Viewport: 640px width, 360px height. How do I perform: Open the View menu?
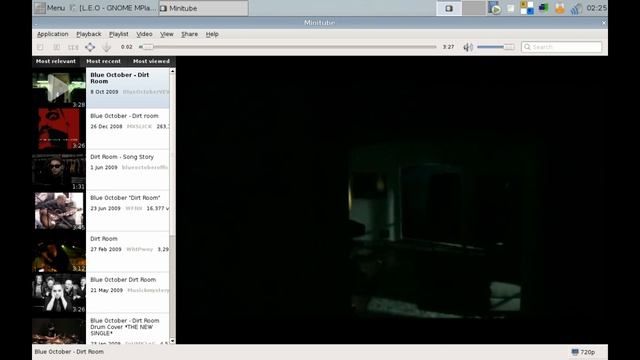pyautogui.click(x=167, y=34)
